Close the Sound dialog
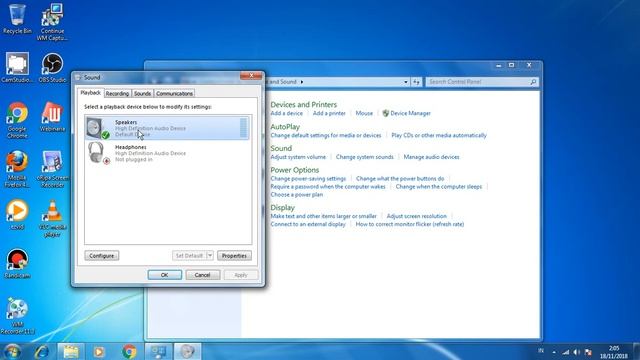 pyautogui.click(x=251, y=76)
